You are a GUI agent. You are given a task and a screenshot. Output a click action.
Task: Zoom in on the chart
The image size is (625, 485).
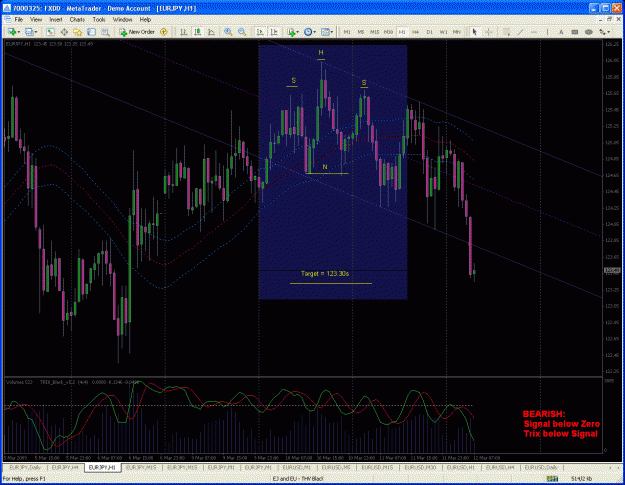tap(228, 32)
